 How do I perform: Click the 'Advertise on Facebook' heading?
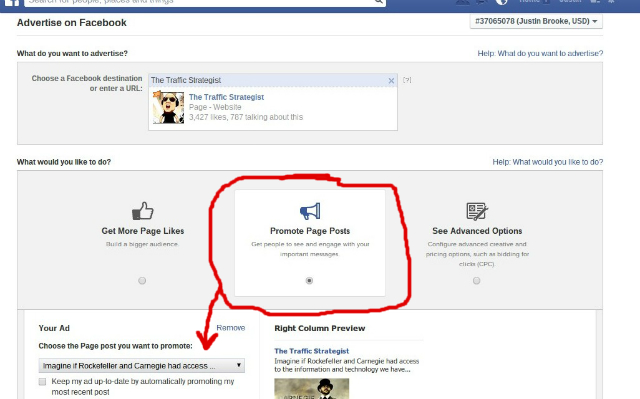click(x=71, y=23)
